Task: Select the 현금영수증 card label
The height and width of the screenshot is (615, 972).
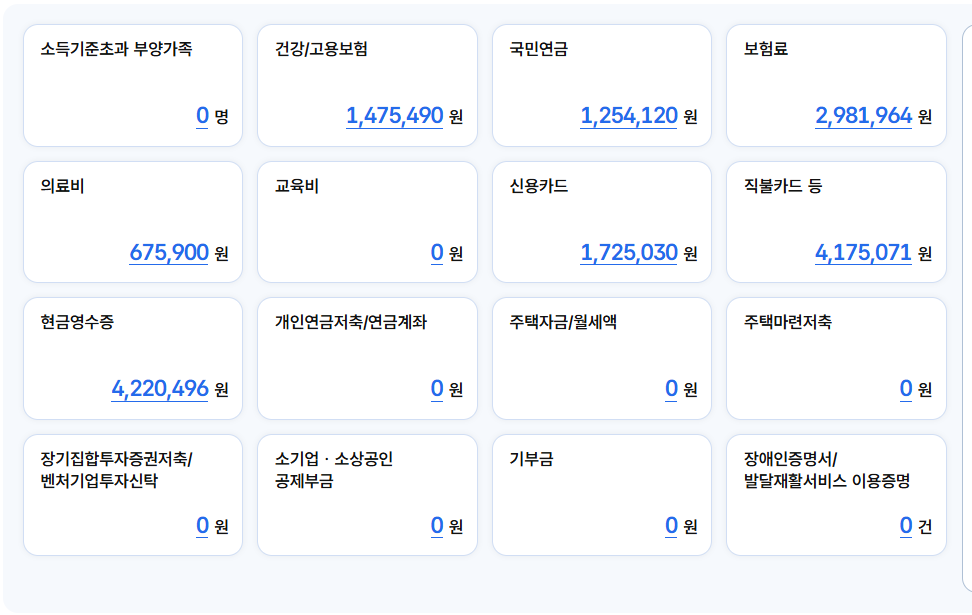Action: click(x=77, y=322)
